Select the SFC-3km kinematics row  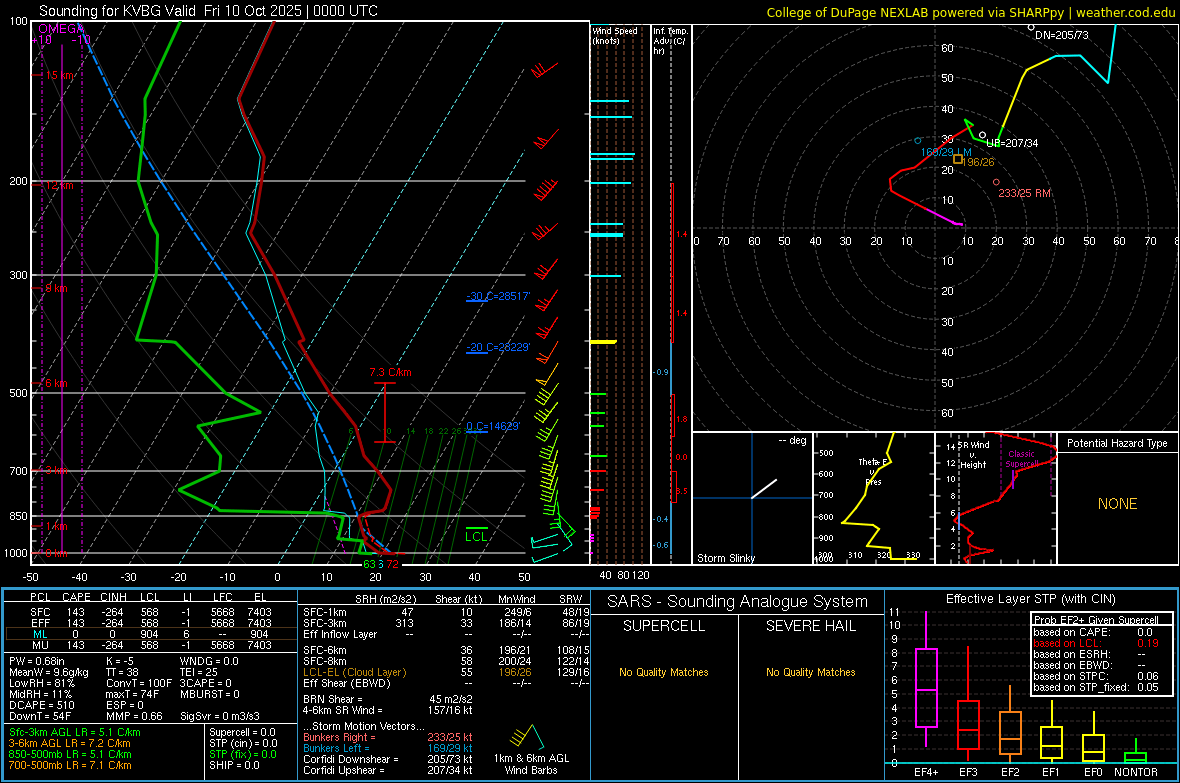tap(446, 623)
